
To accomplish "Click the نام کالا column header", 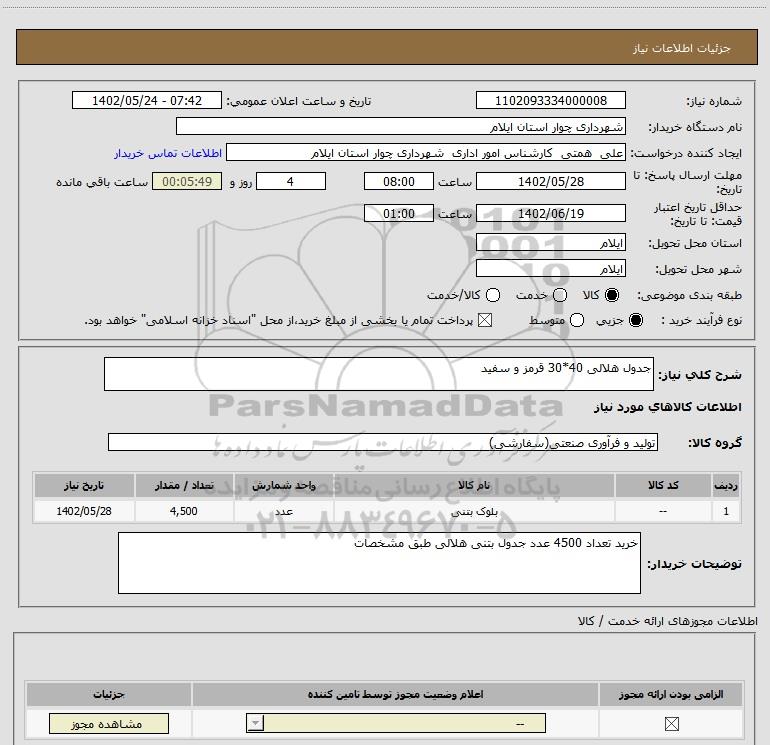I will (x=474, y=485).
